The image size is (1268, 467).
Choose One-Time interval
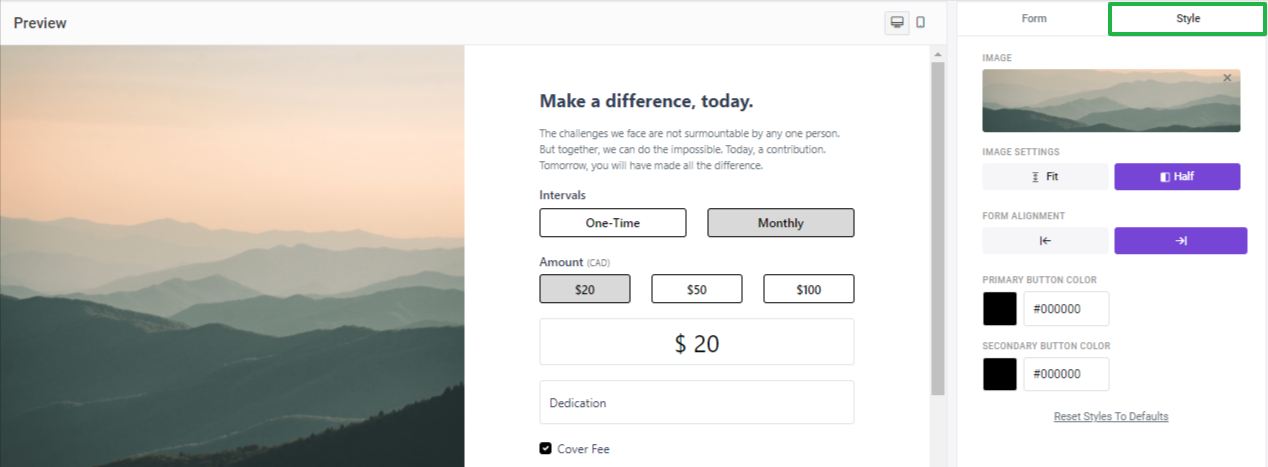[x=613, y=223]
